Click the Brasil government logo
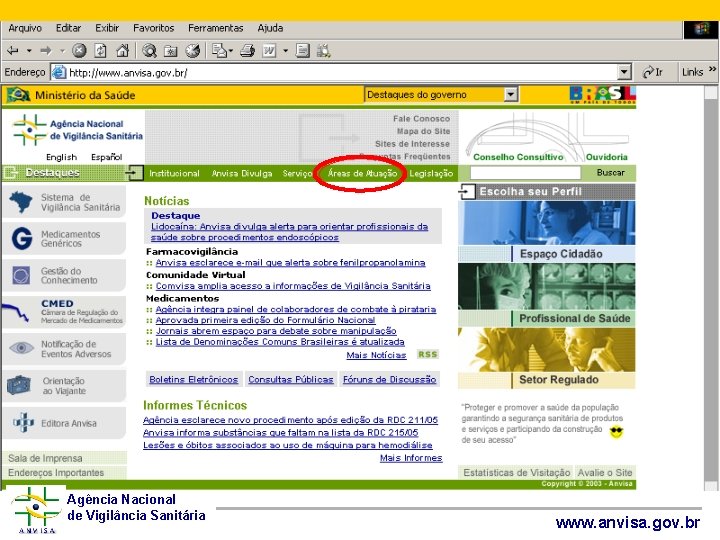This screenshot has width=720, height=540. tap(602, 95)
